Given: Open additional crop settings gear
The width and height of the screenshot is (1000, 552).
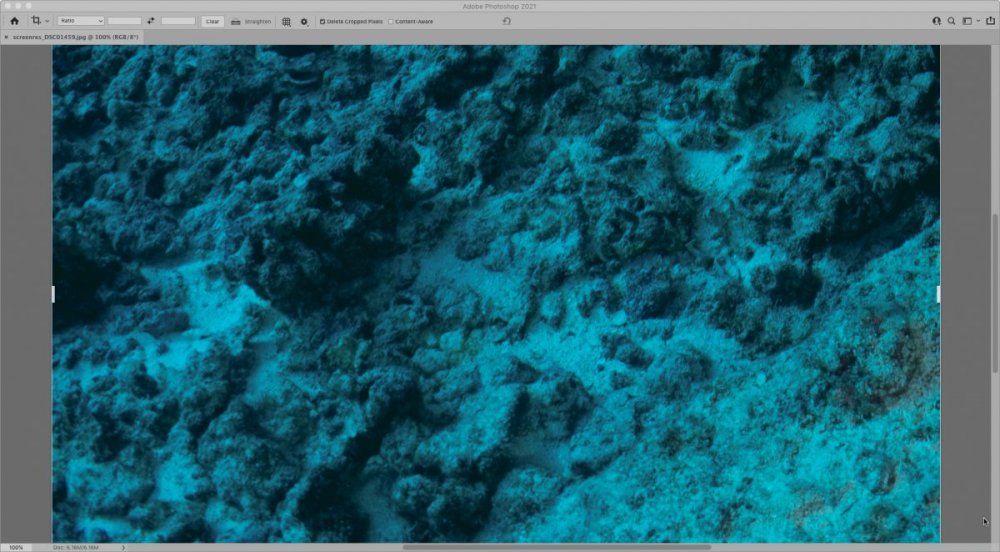Looking at the screenshot, I should pyautogui.click(x=304, y=22).
